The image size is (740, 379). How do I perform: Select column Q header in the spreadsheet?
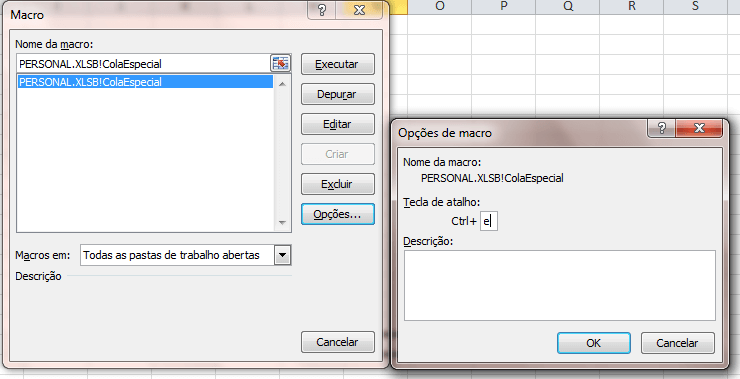tap(568, 7)
